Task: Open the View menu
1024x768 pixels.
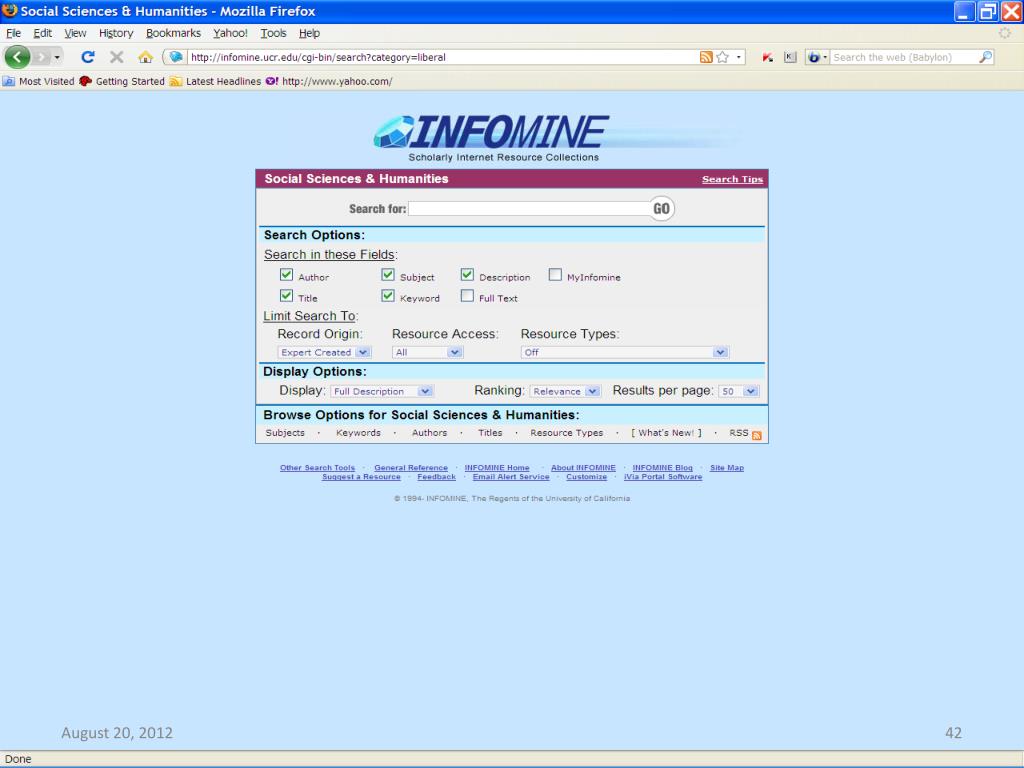Action: click(x=75, y=33)
